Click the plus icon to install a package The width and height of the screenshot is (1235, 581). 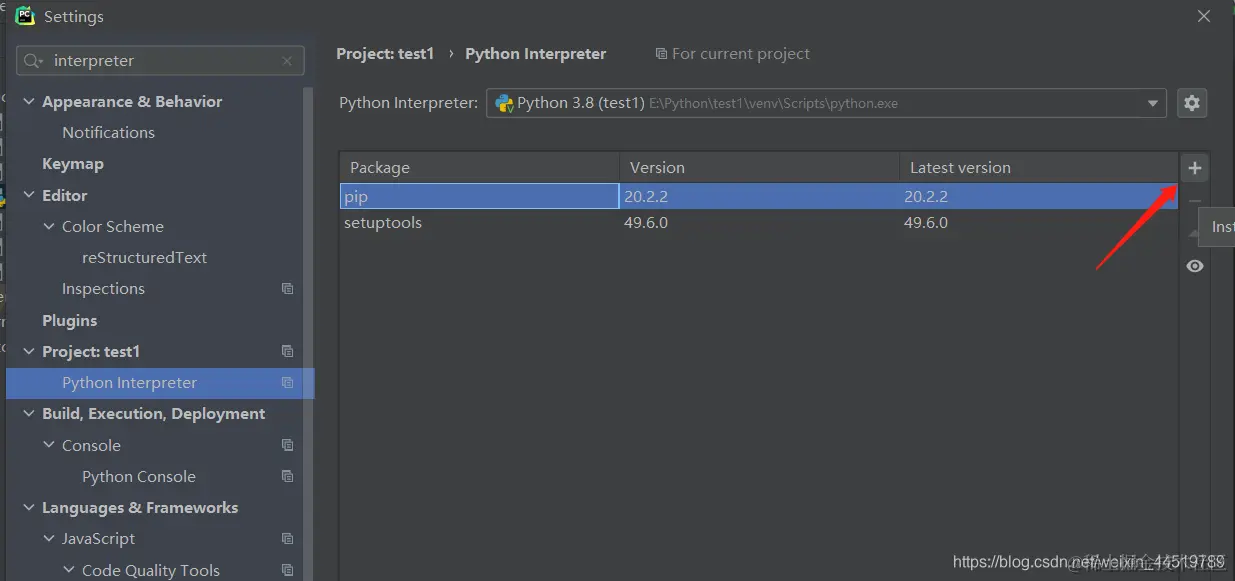[x=1194, y=168]
